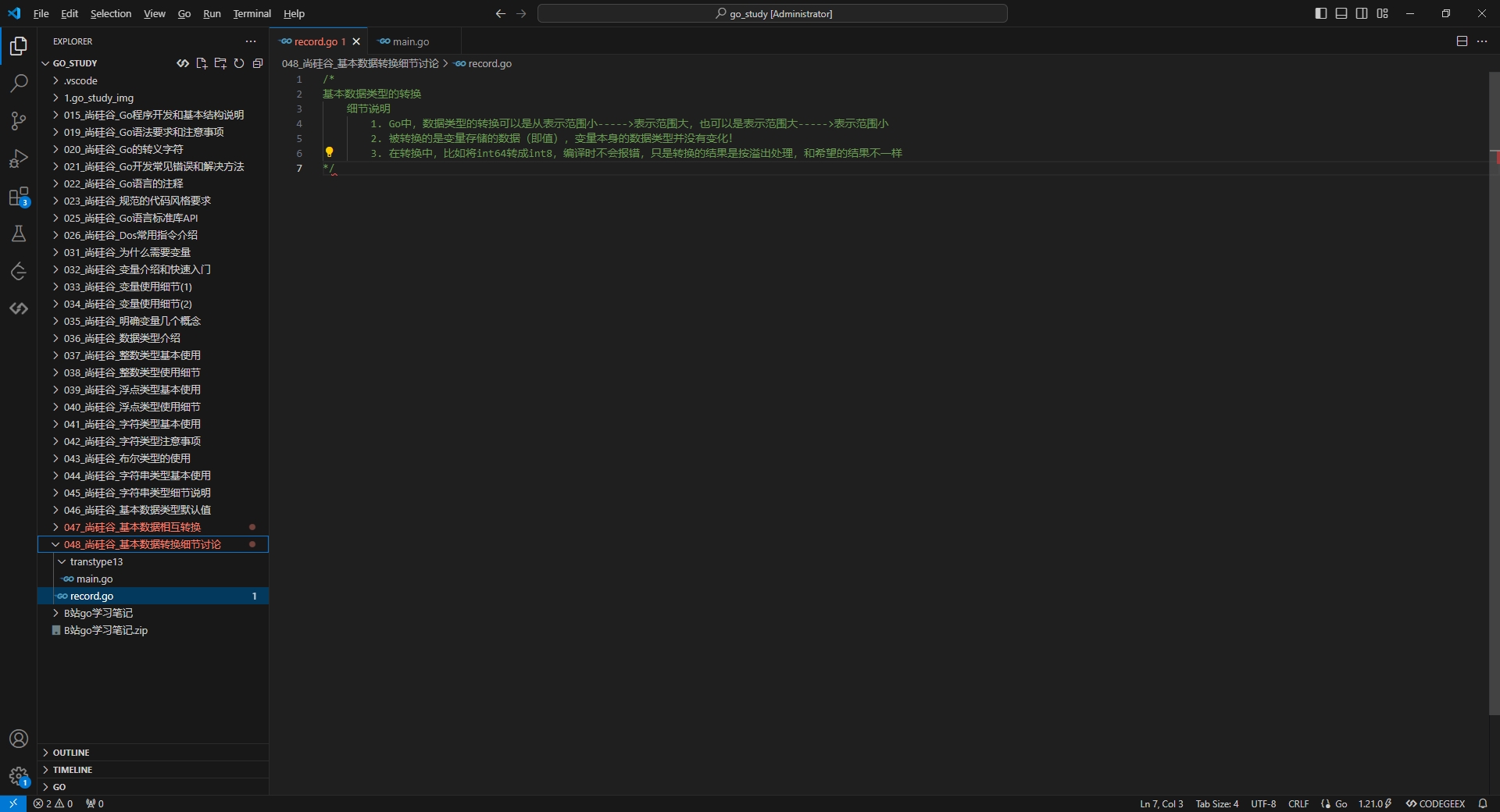
Task: Open the Selection menu
Action: point(111,13)
